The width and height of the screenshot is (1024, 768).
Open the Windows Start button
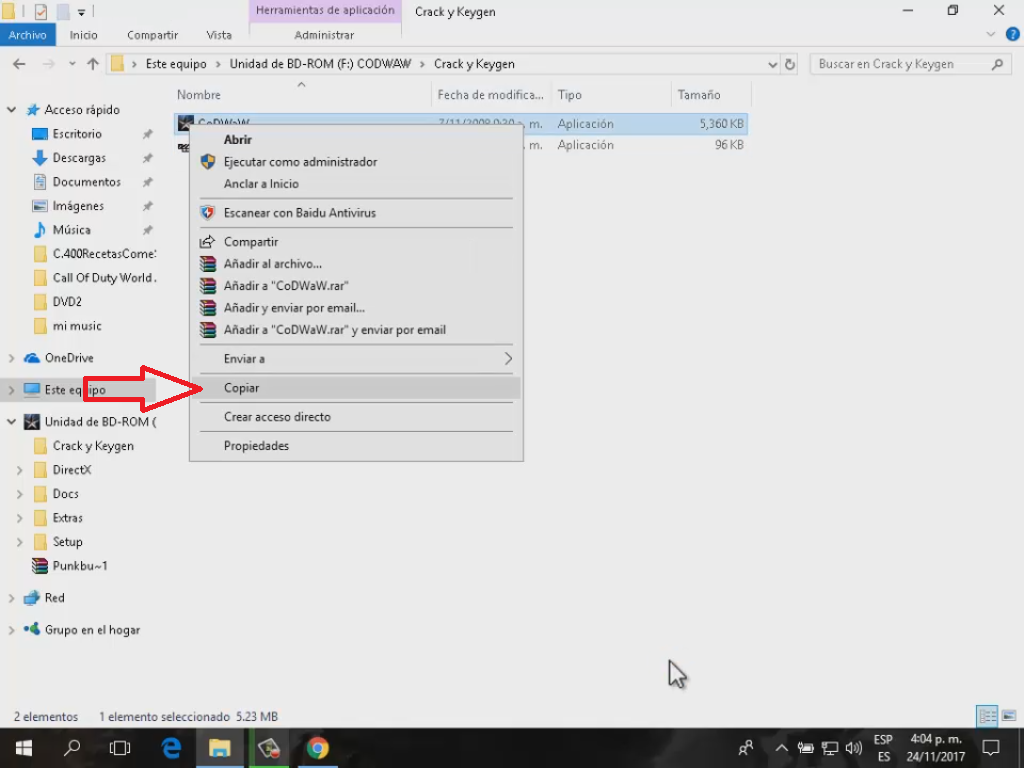pyautogui.click(x=24, y=748)
